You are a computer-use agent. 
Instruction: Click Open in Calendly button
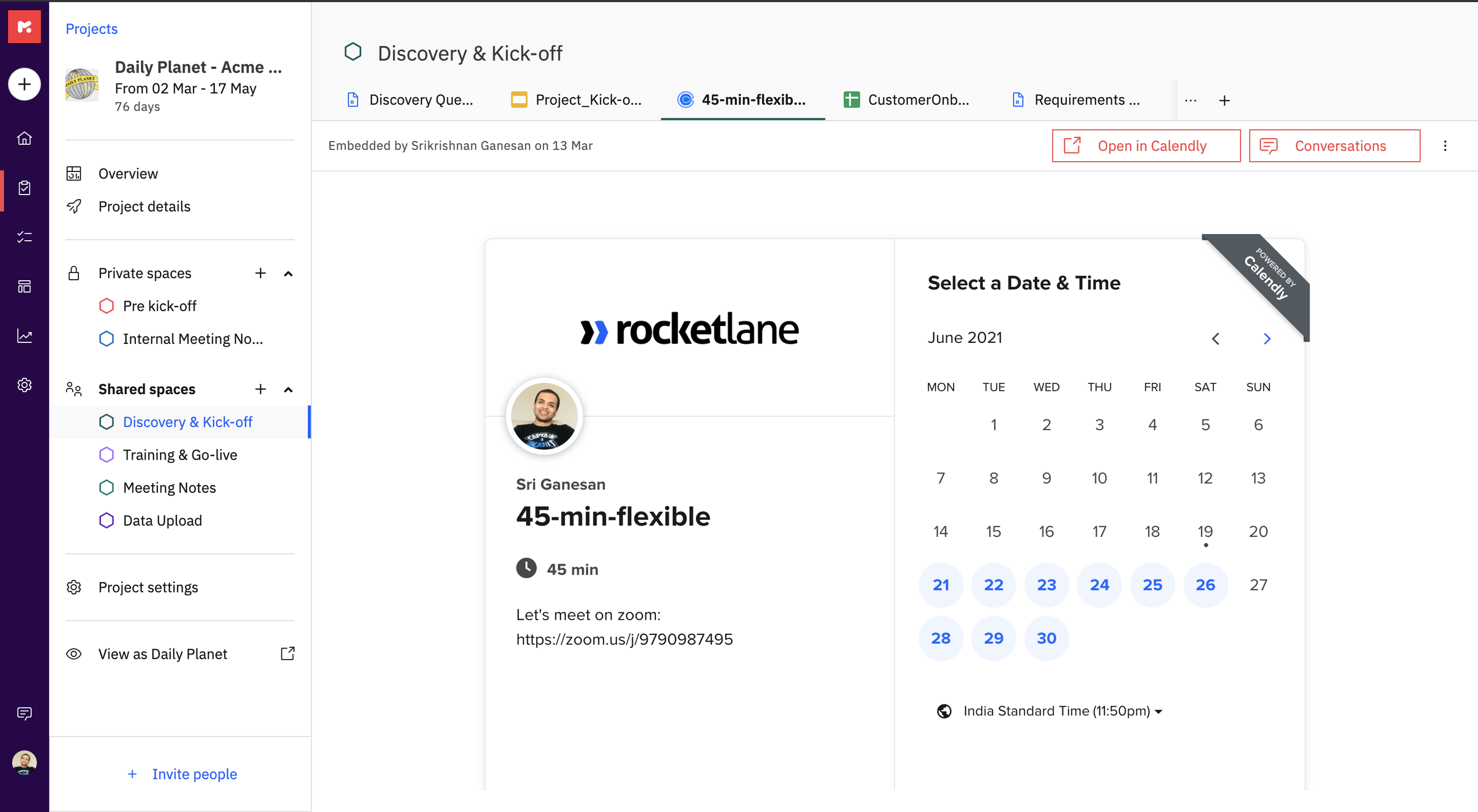click(1145, 145)
